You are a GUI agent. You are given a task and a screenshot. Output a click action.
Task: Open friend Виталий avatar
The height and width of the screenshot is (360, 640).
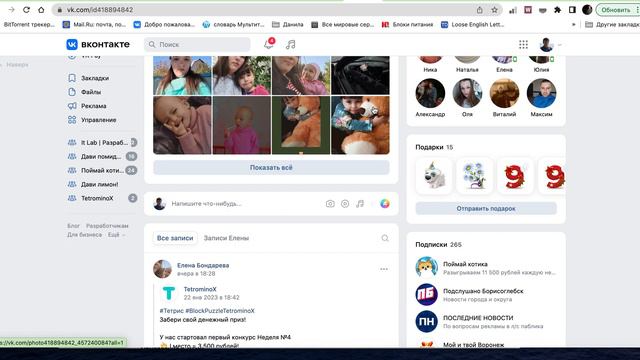[504, 93]
